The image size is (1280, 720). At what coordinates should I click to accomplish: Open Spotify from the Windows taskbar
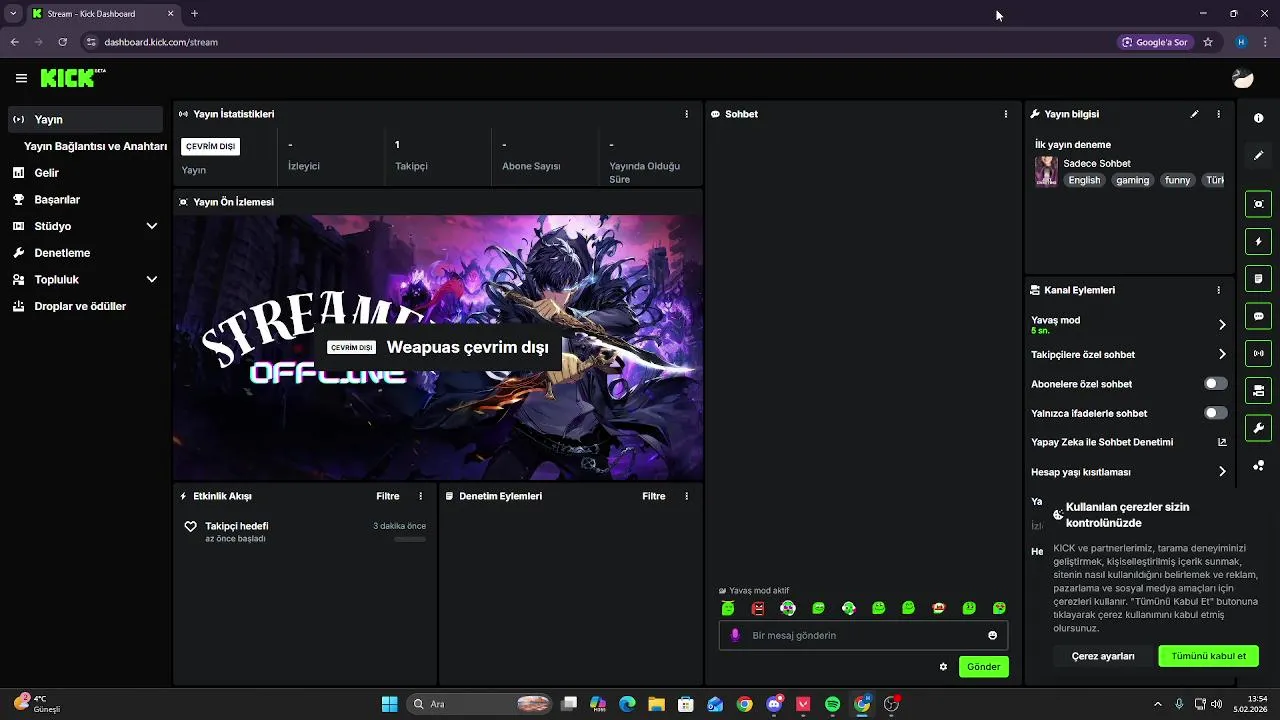pyautogui.click(x=832, y=704)
